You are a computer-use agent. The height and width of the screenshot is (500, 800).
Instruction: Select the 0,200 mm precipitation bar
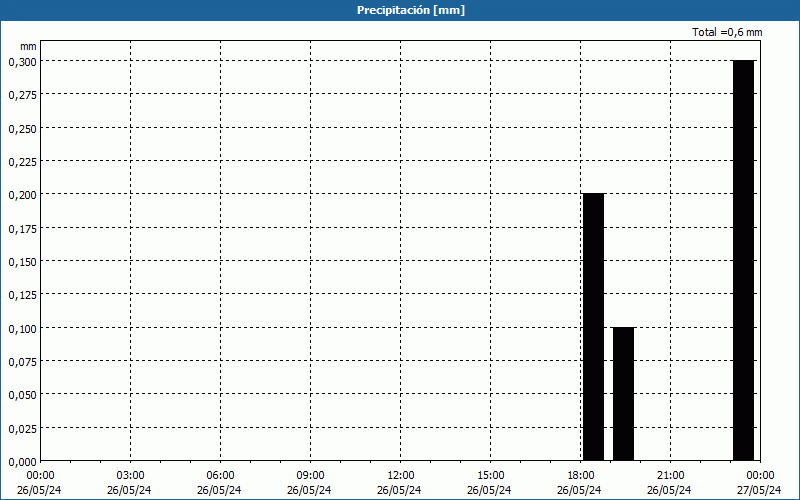[x=593, y=327]
